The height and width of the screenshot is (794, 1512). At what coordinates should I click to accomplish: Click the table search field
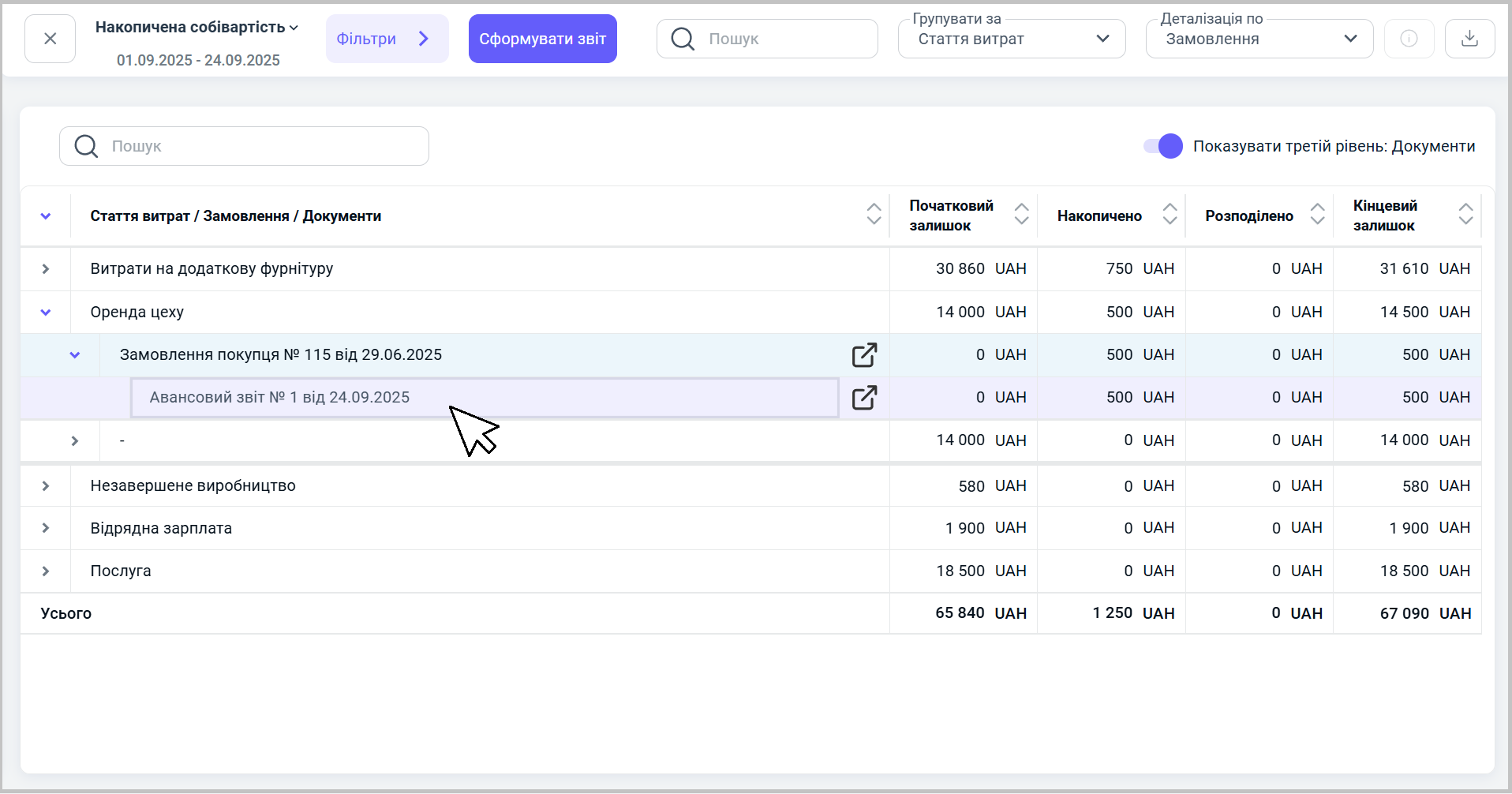point(245,146)
